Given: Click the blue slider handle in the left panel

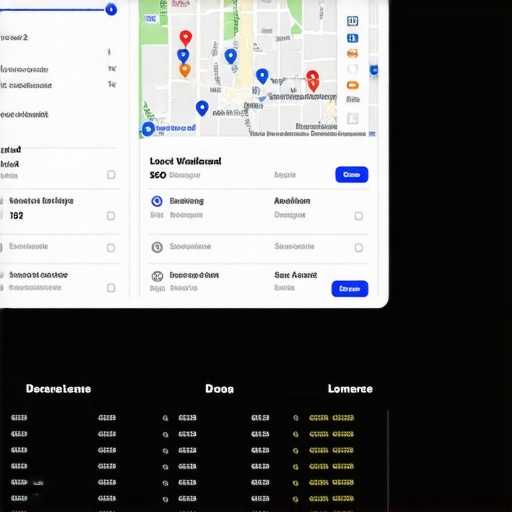Looking at the screenshot, I should tap(111, 9).
